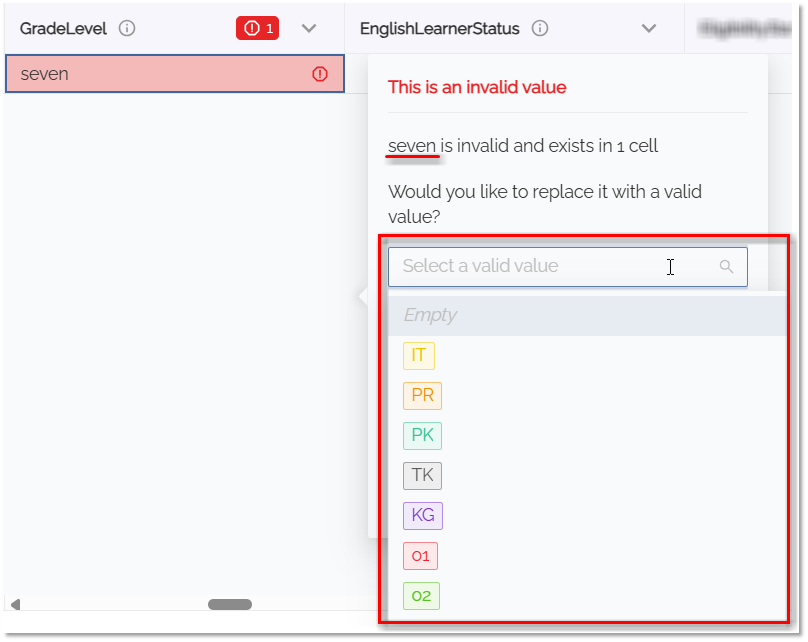Select the green 02 value swatch
This screenshot has height=642, width=808.
(x=420, y=595)
